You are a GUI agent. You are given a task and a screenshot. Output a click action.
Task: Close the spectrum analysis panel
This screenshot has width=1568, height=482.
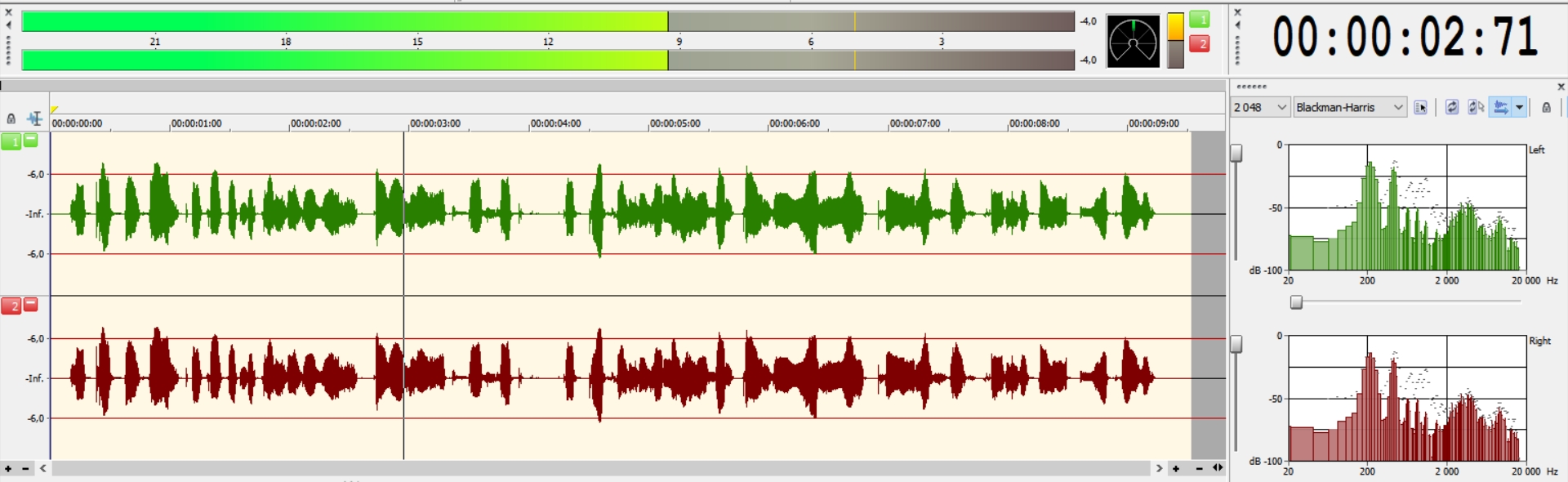tap(1561, 87)
